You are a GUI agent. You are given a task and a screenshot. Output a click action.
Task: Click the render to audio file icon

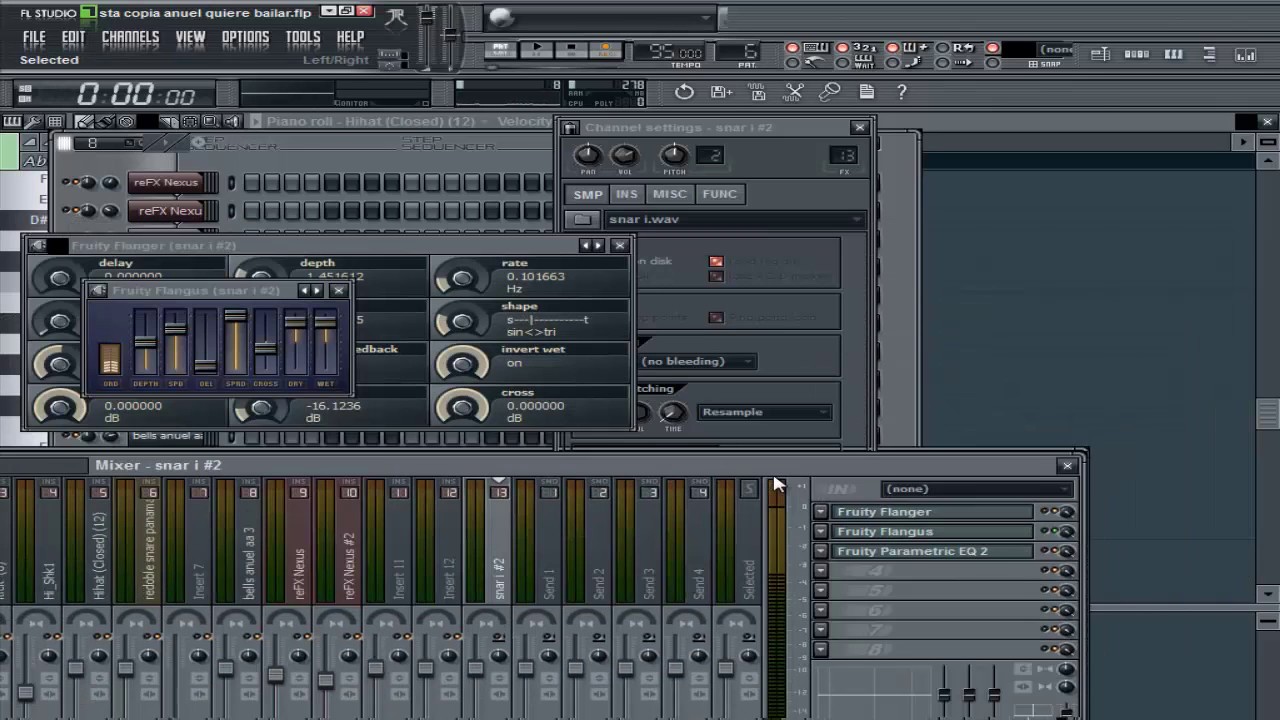[758, 92]
